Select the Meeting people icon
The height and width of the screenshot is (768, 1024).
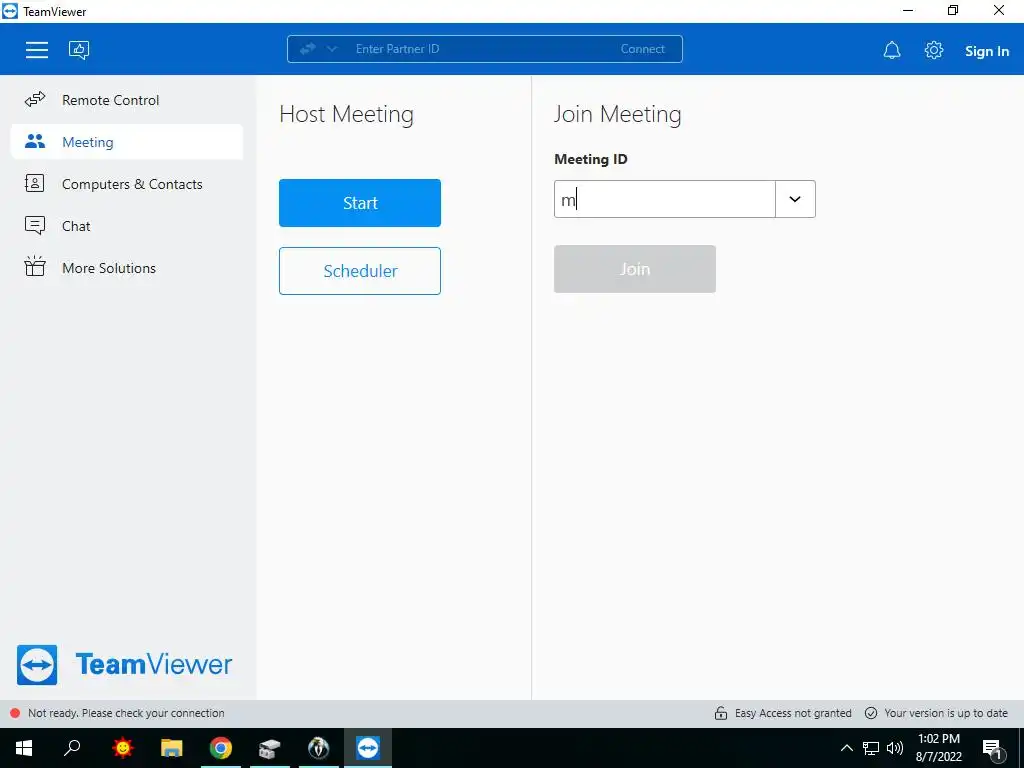[x=35, y=142]
